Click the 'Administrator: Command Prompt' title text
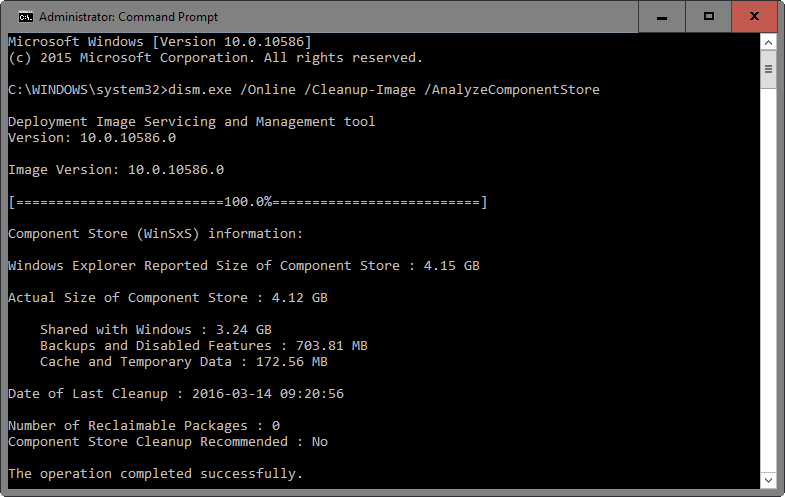 point(132,16)
